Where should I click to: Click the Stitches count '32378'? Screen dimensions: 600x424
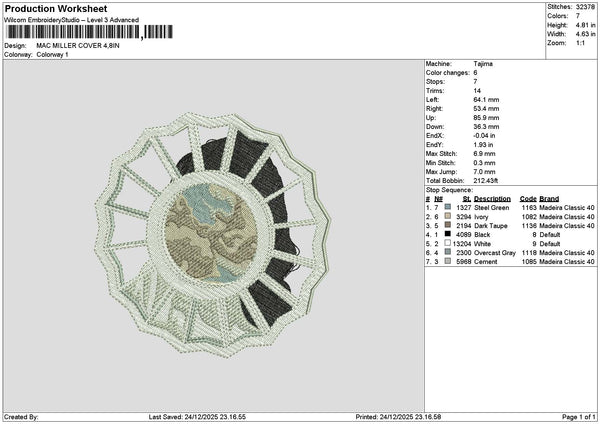click(x=585, y=7)
